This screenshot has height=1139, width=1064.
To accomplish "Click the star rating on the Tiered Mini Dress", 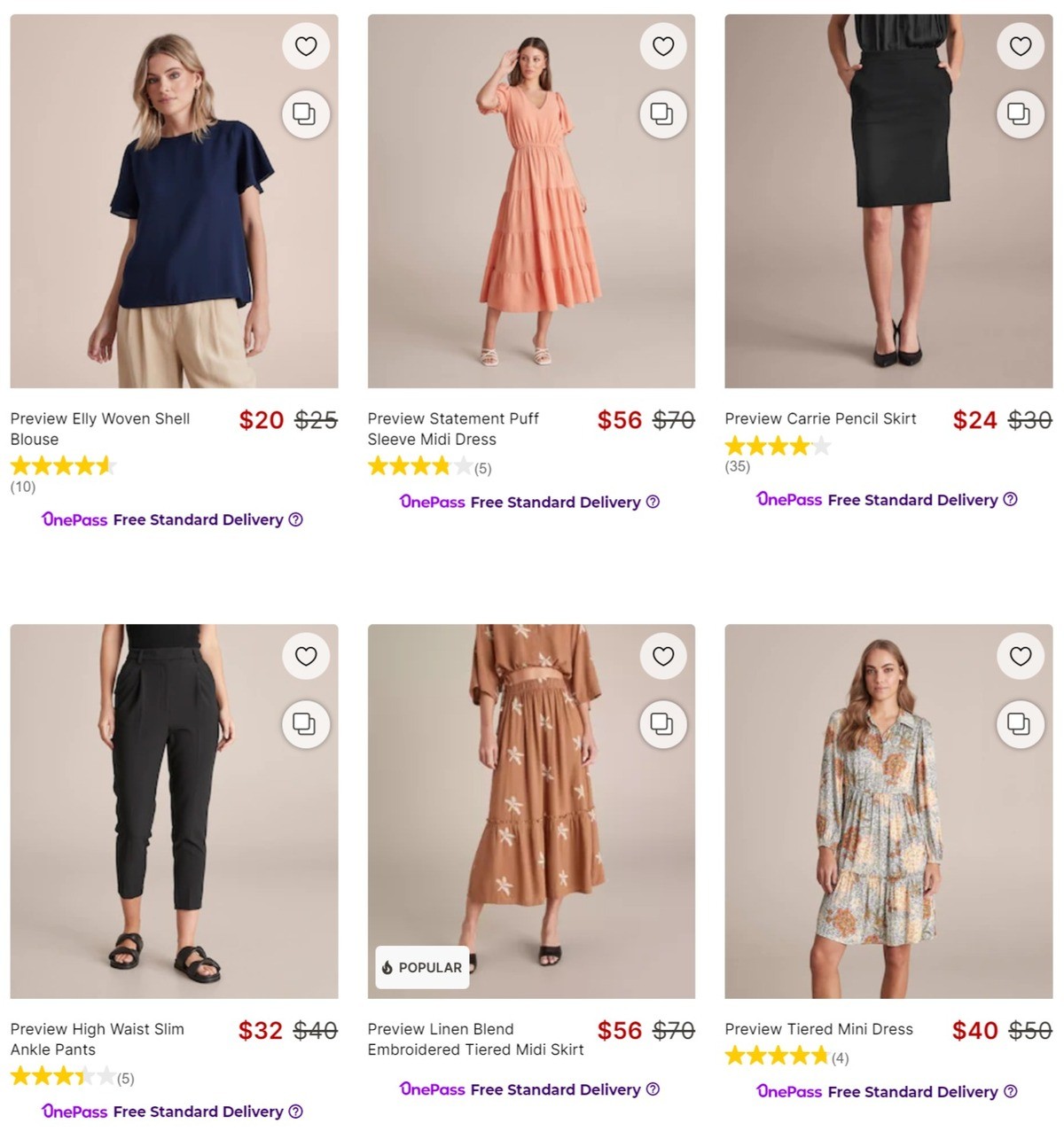I will 776,1056.
